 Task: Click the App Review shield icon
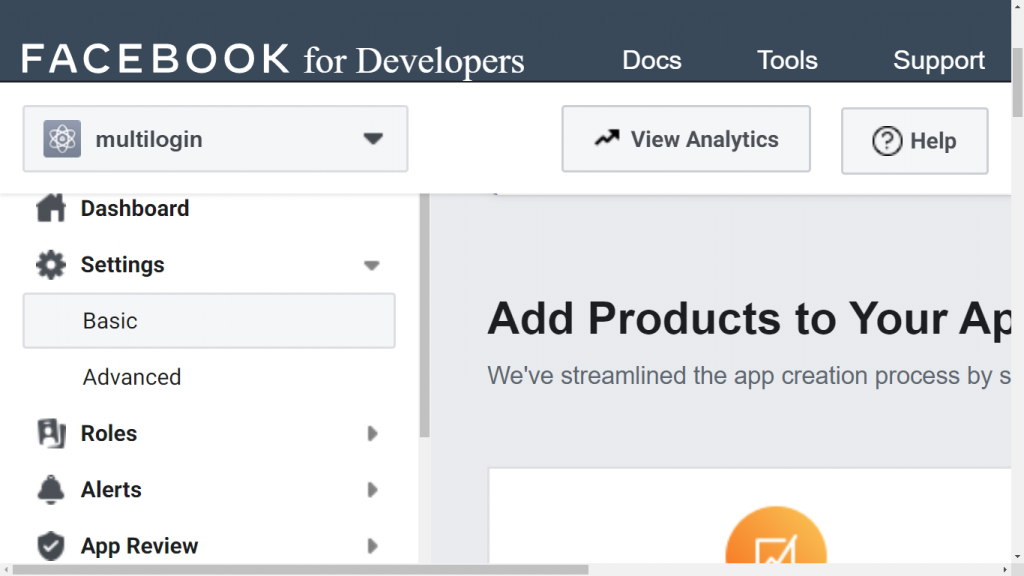(x=51, y=546)
